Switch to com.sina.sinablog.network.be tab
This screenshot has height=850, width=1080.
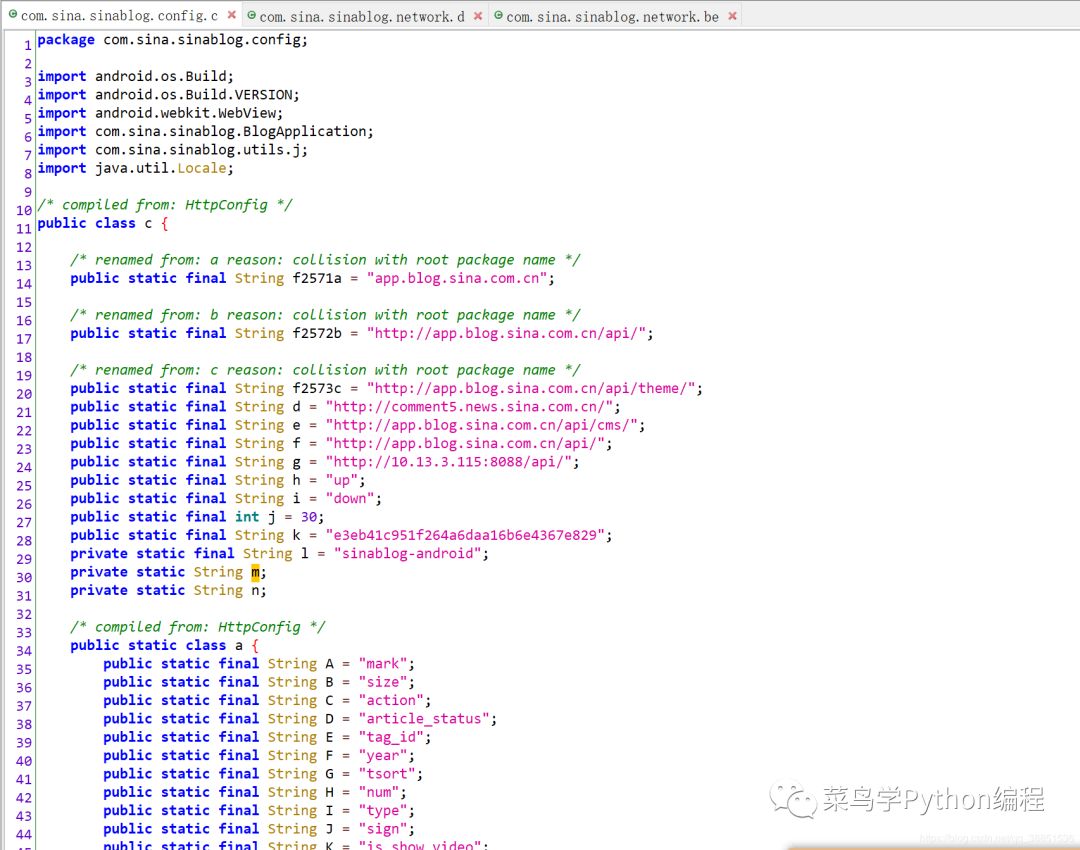(x=612, y=16)
